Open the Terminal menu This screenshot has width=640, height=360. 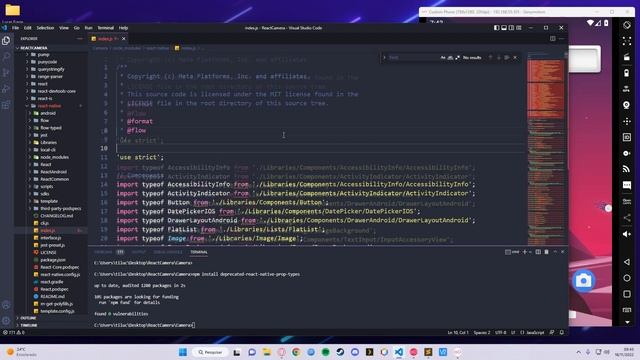coord(106,28)
